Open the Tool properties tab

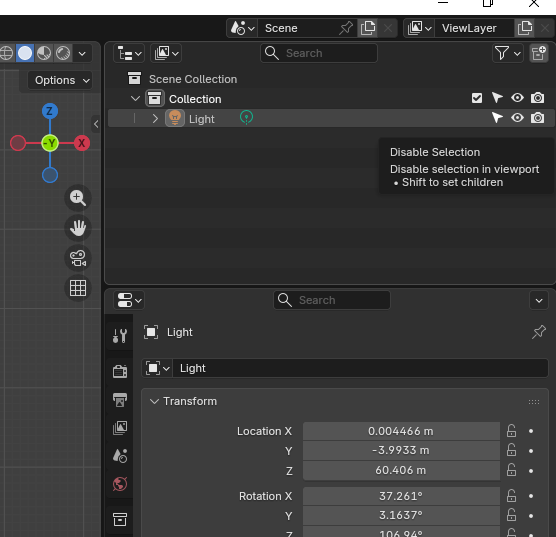tap(119, 335)
